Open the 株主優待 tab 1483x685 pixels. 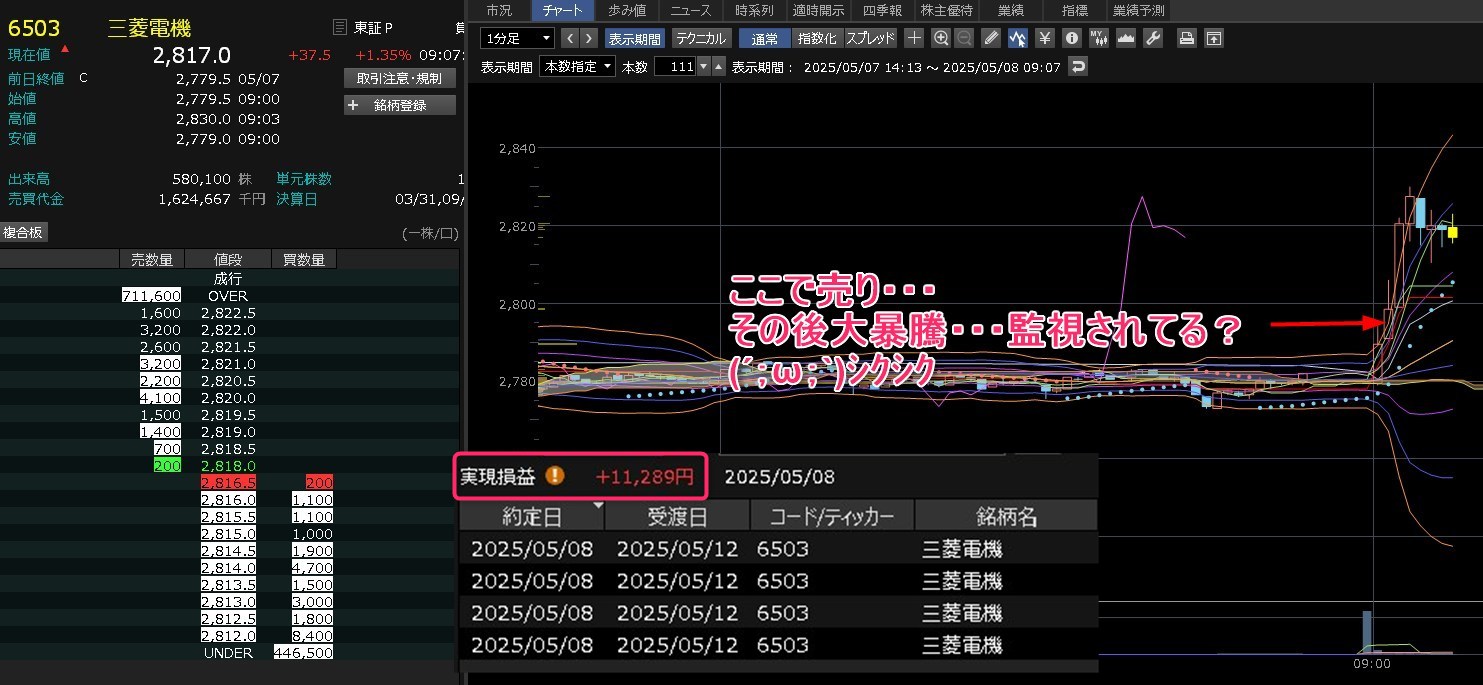pos(946,10)
